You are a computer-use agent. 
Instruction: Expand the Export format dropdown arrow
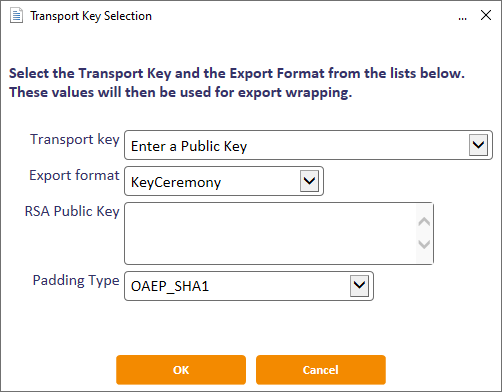point(309,181)
